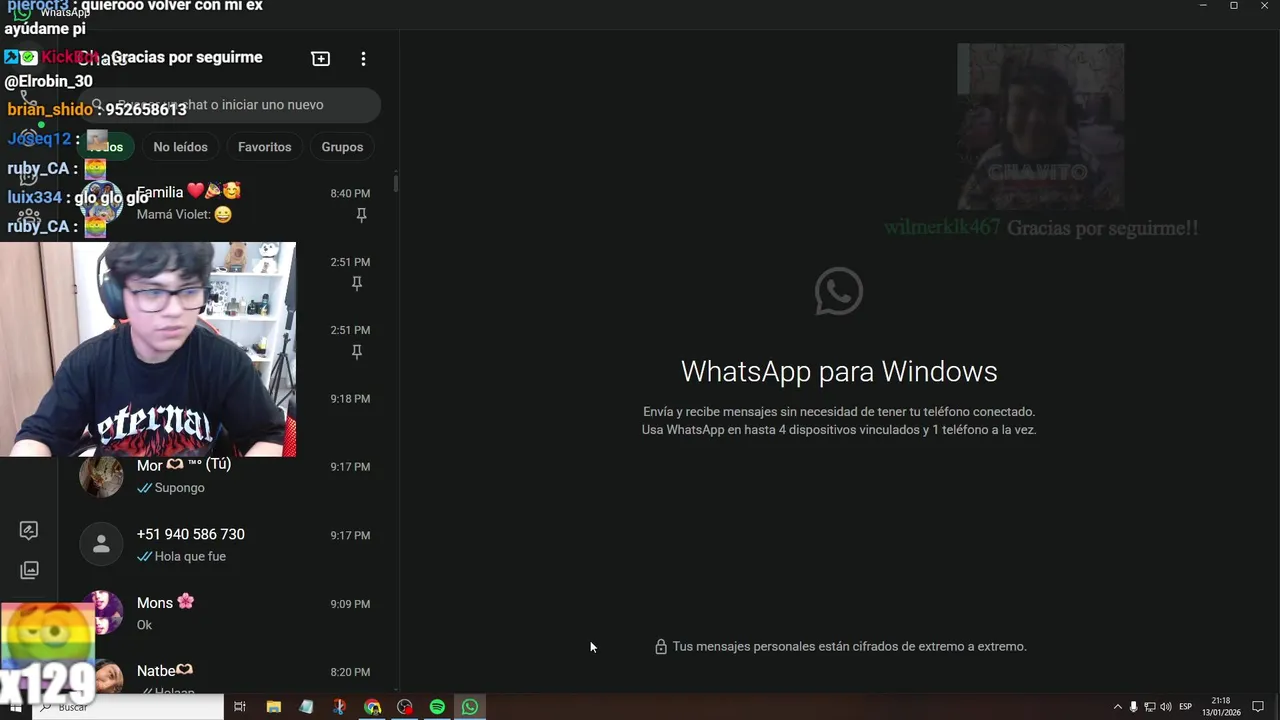
Task: Expand hidden system tray icons
Action: point(1118,707)
